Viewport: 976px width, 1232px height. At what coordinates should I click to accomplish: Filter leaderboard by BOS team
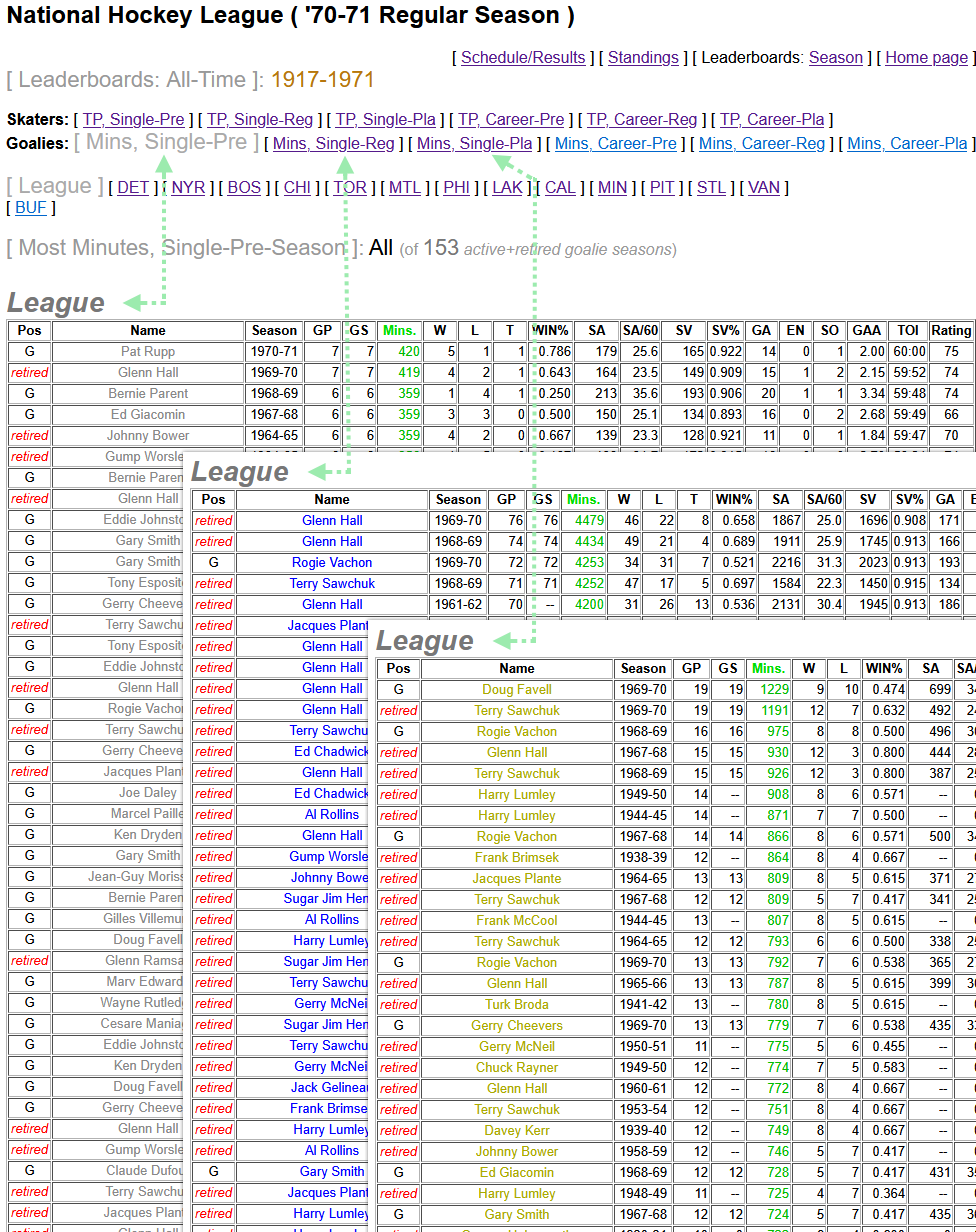[244, 188]
